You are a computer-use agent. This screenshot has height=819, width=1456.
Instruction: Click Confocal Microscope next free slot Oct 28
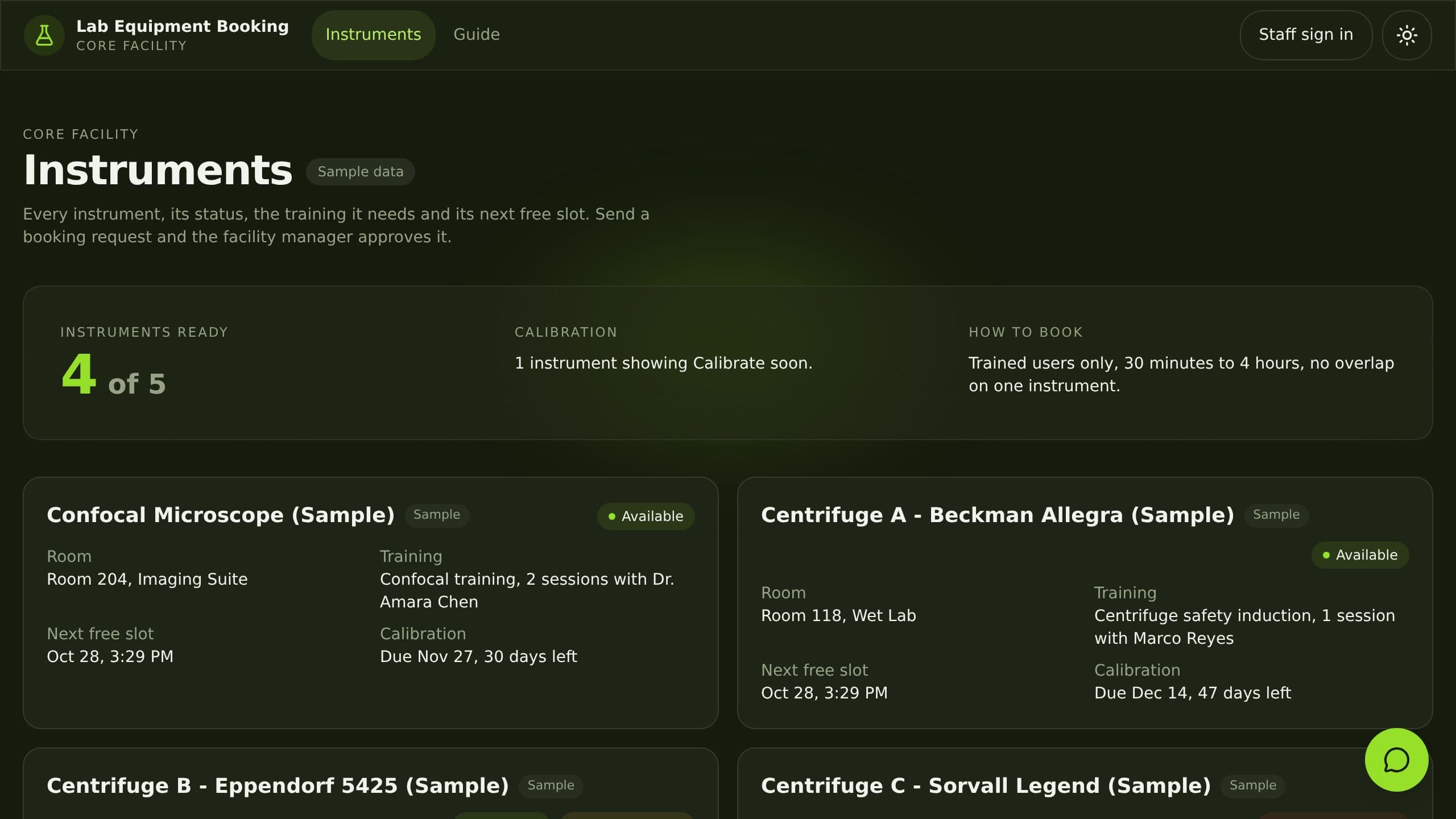(x=110, y=656)
